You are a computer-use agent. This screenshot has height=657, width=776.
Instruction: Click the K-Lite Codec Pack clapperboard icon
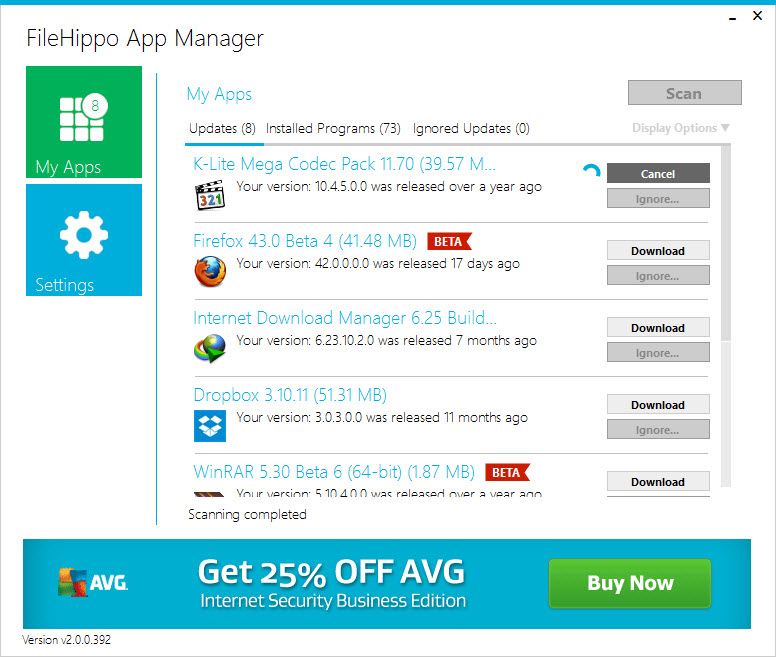click(x=210, y=195)
